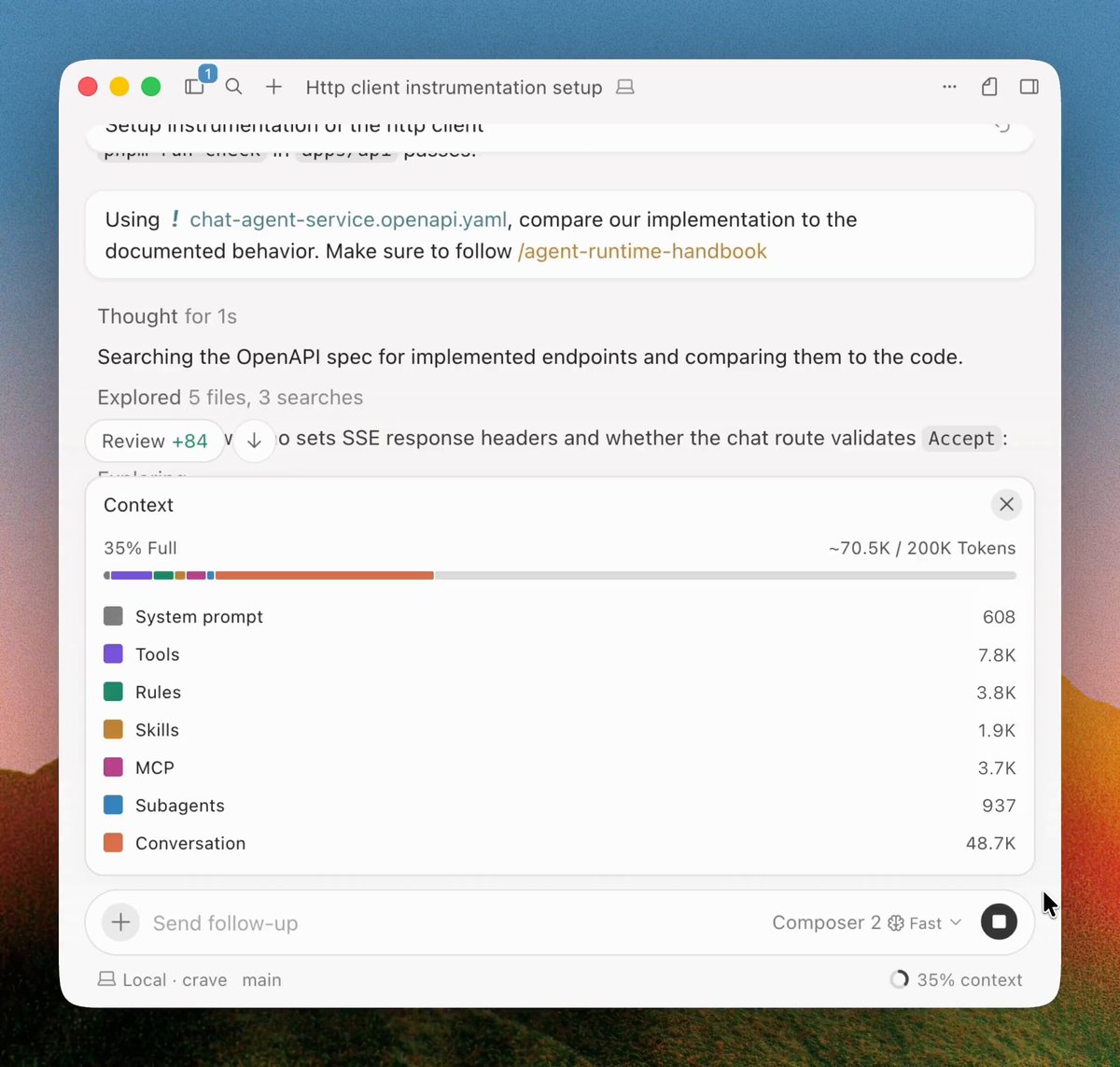The image size is (1120, 1067).
Task: Click the Context panel heading
Action: (x=138, y=505)
